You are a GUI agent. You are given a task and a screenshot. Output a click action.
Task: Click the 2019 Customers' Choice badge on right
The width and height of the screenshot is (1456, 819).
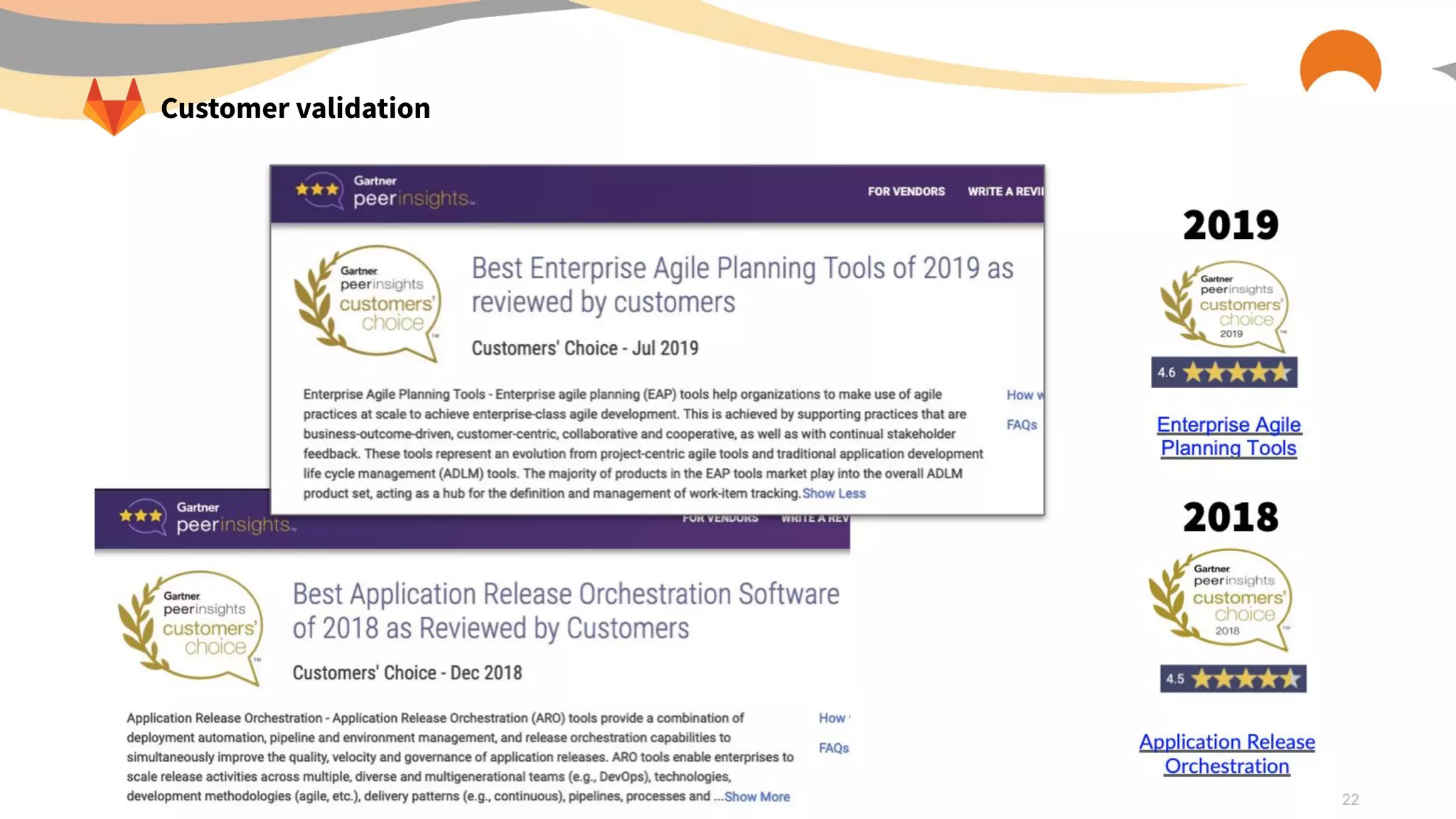point(1225,306)
